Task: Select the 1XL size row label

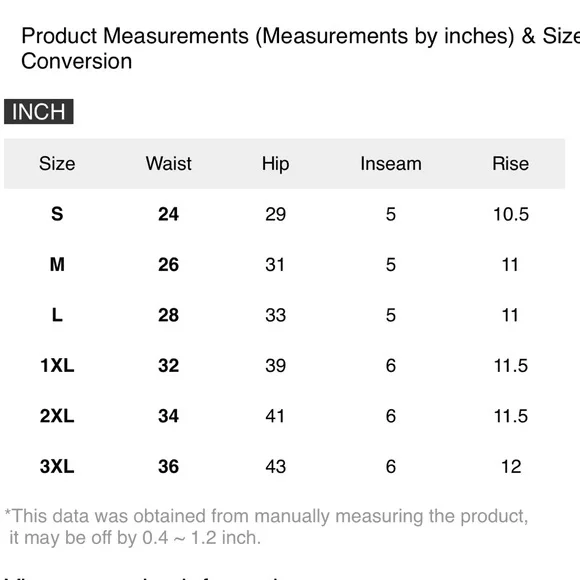Action: [x=57, y=365]
